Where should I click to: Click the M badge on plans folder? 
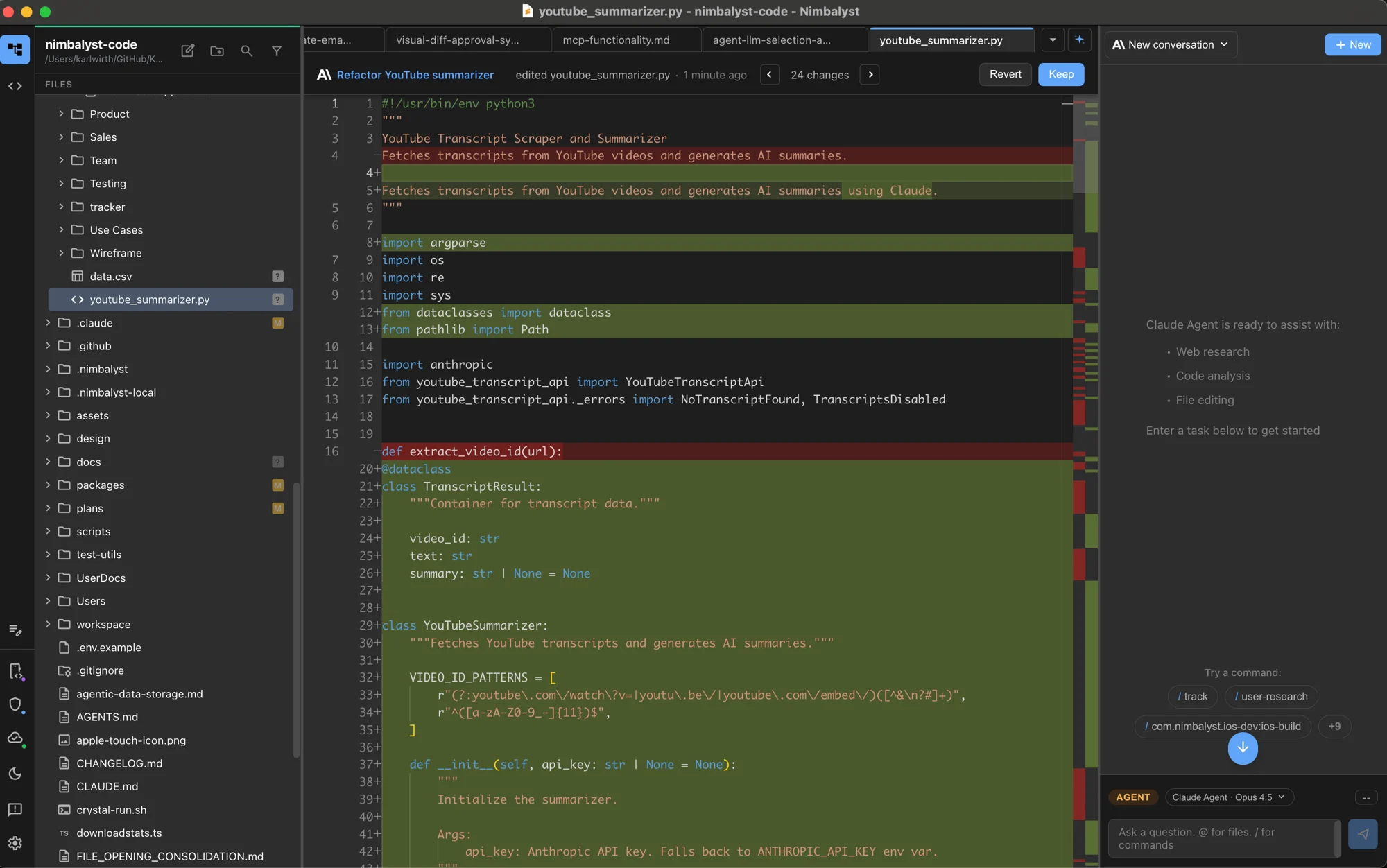click(277, 508)
